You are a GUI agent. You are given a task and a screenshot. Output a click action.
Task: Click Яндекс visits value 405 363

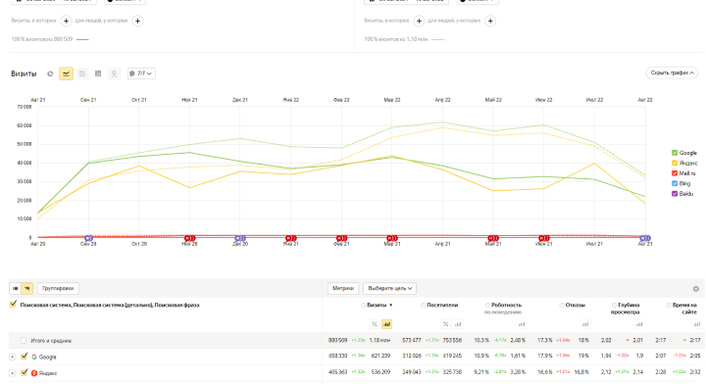(337, 372)
